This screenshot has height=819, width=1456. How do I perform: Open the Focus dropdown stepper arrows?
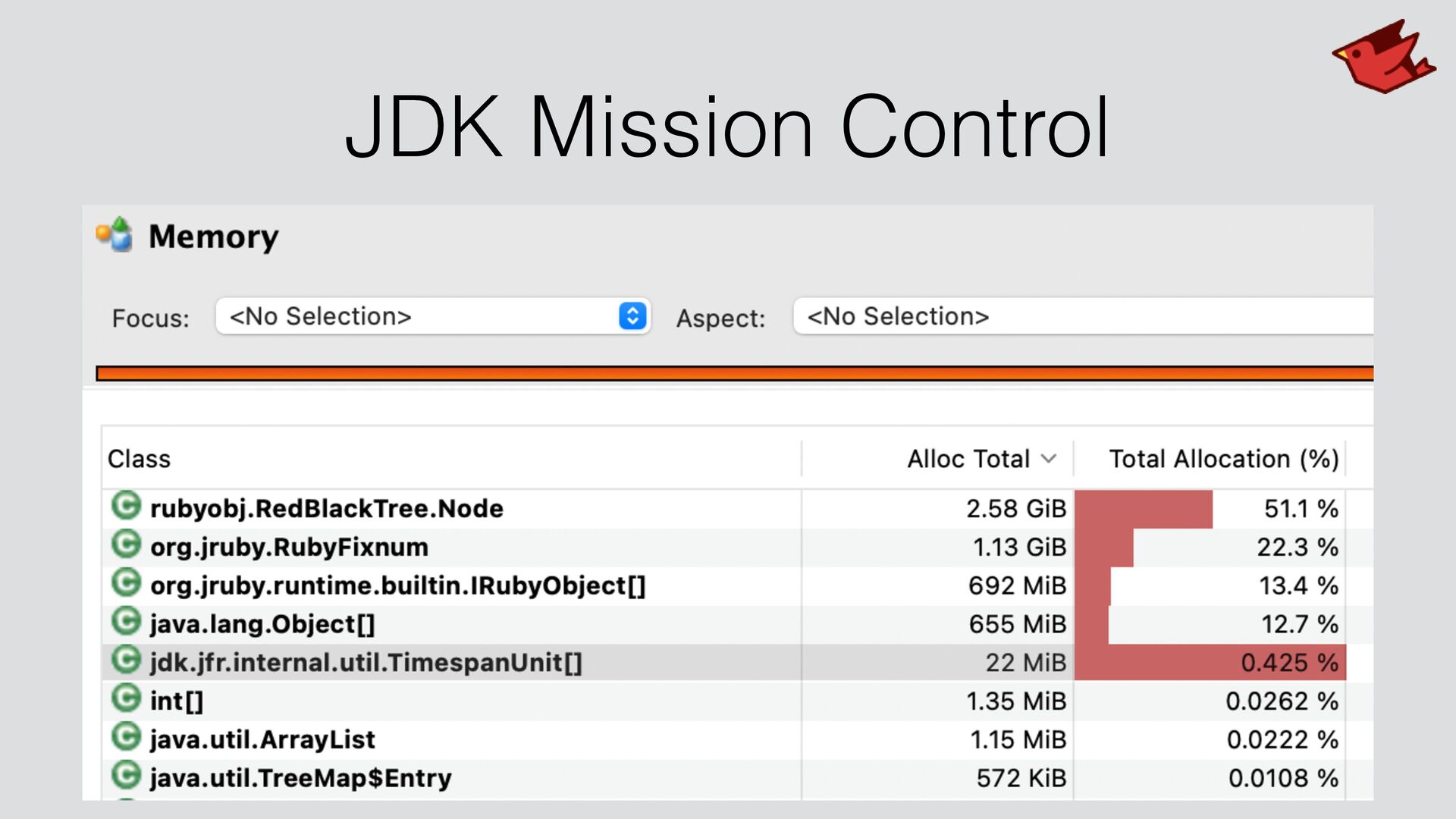click(632, 316)
